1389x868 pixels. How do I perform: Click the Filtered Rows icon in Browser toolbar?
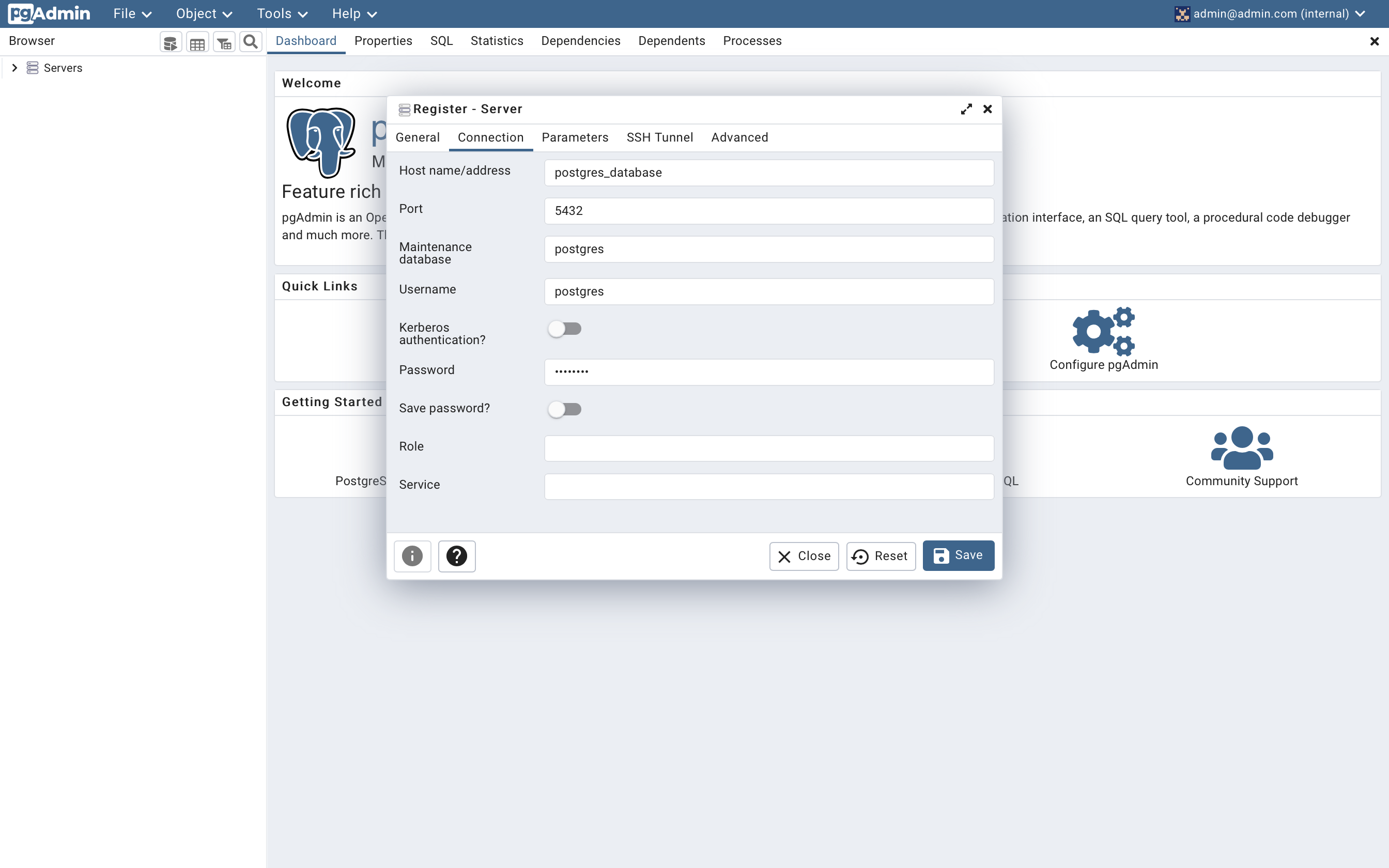pos(224,42)
